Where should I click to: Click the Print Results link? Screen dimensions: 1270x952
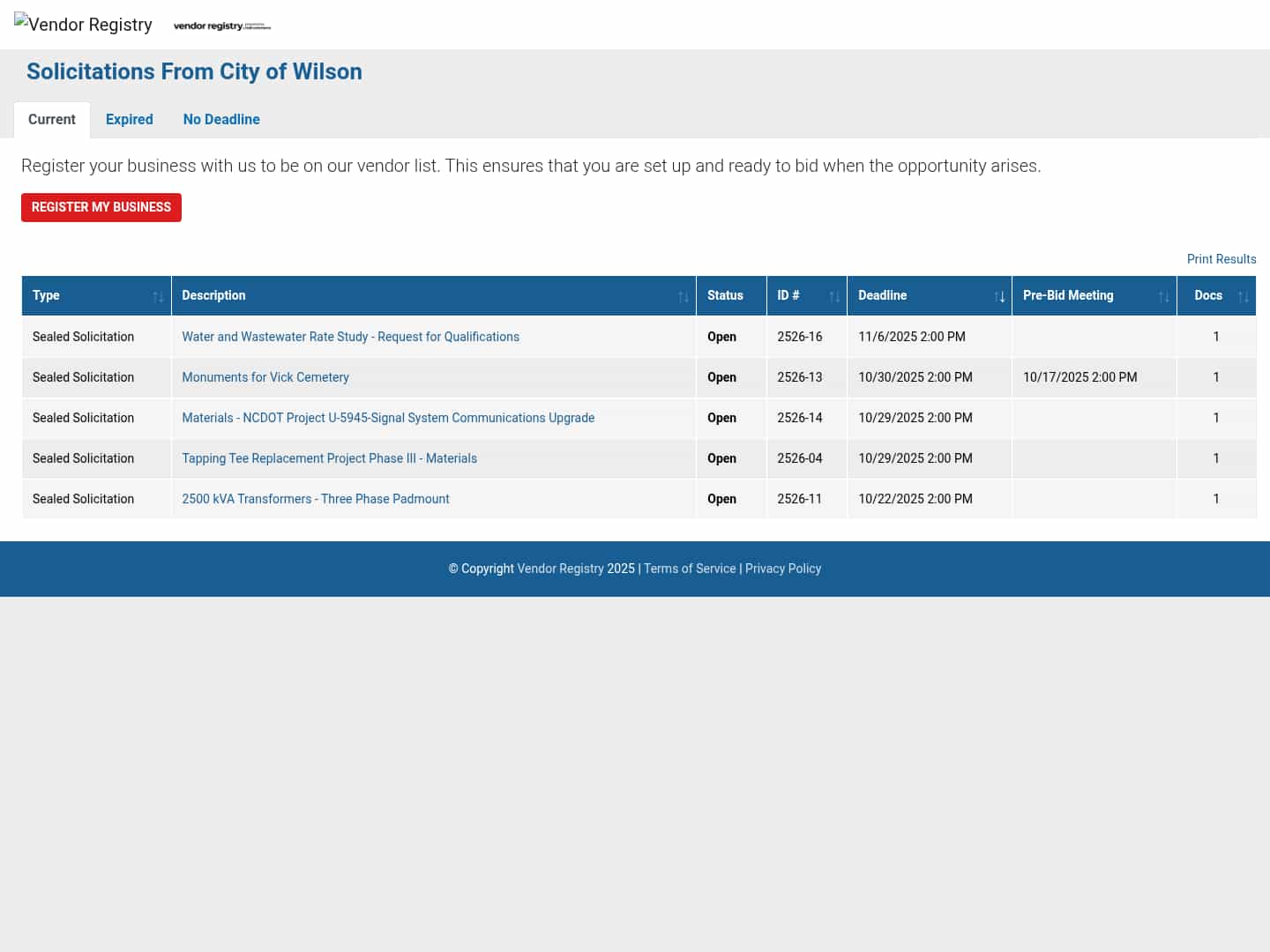(1221, 259)
